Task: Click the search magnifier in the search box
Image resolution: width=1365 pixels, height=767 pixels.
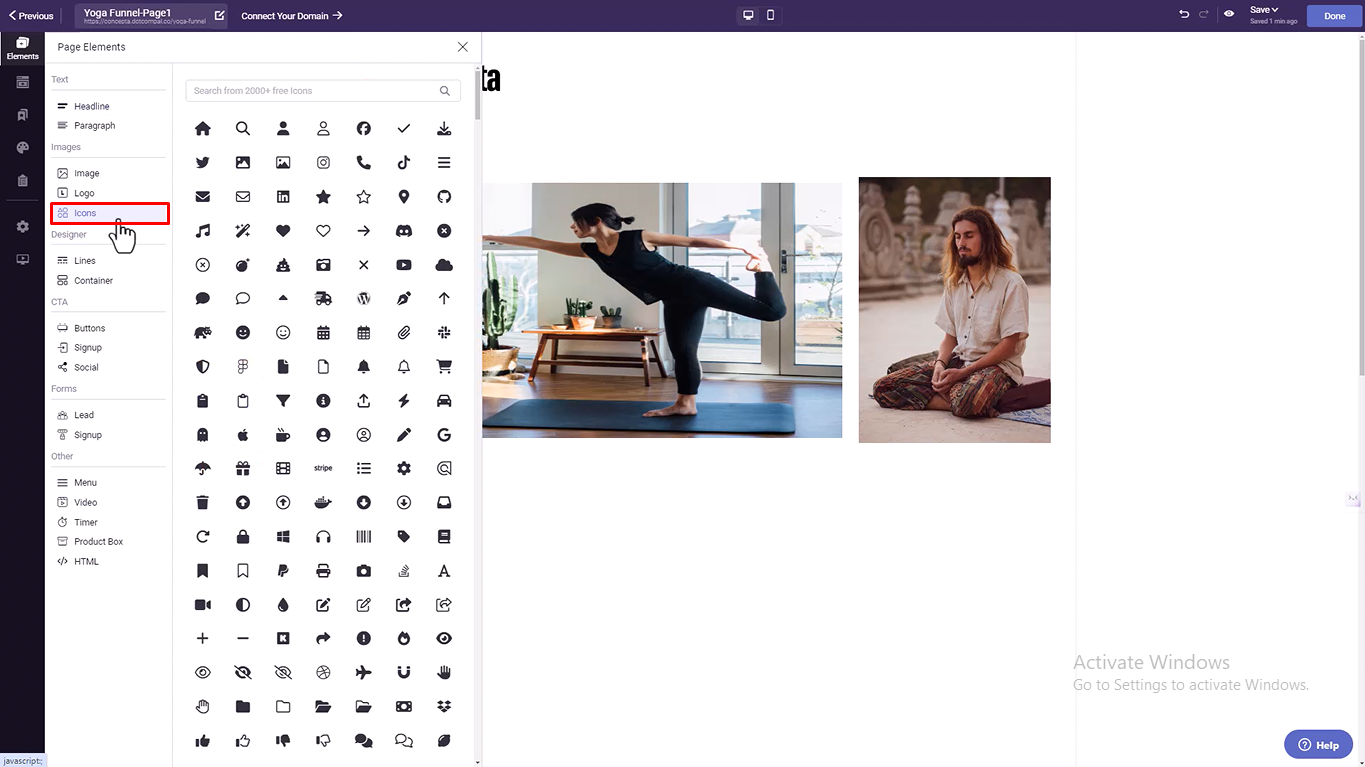Action: coord(445,91)
